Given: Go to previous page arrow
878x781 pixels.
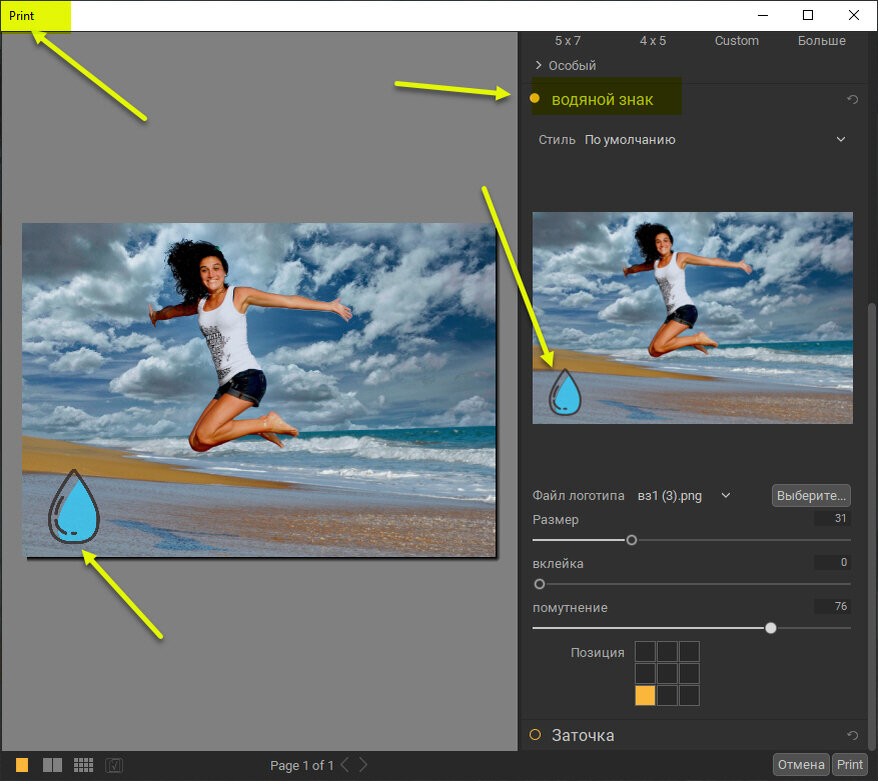Looking at the screenshot, I should [345, 765].
